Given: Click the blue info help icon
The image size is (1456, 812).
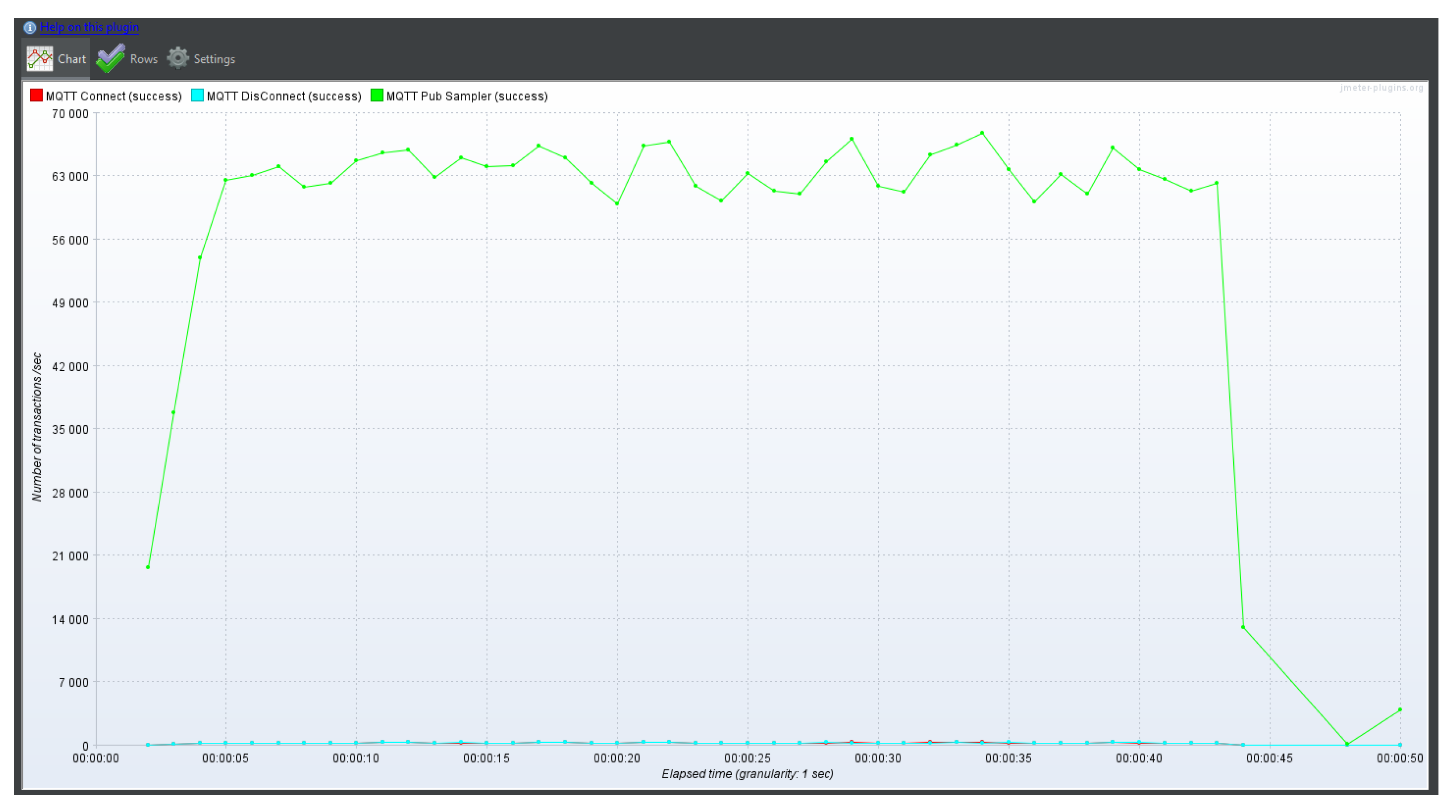Looking at the screenshot, I should [x=29, y=27].
